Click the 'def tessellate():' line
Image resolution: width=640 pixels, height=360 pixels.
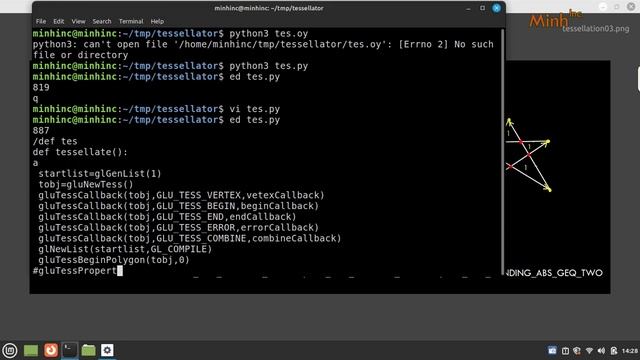80,152
